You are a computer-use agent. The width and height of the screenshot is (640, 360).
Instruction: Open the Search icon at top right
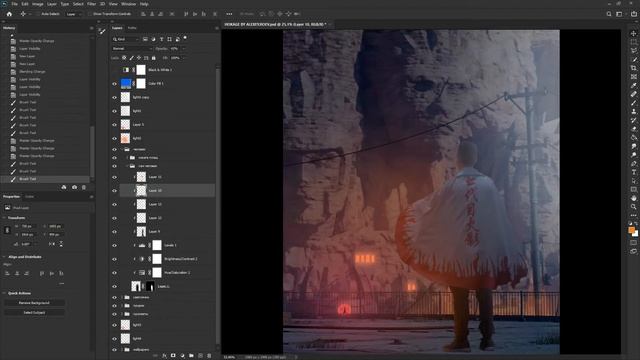point(609,14)
